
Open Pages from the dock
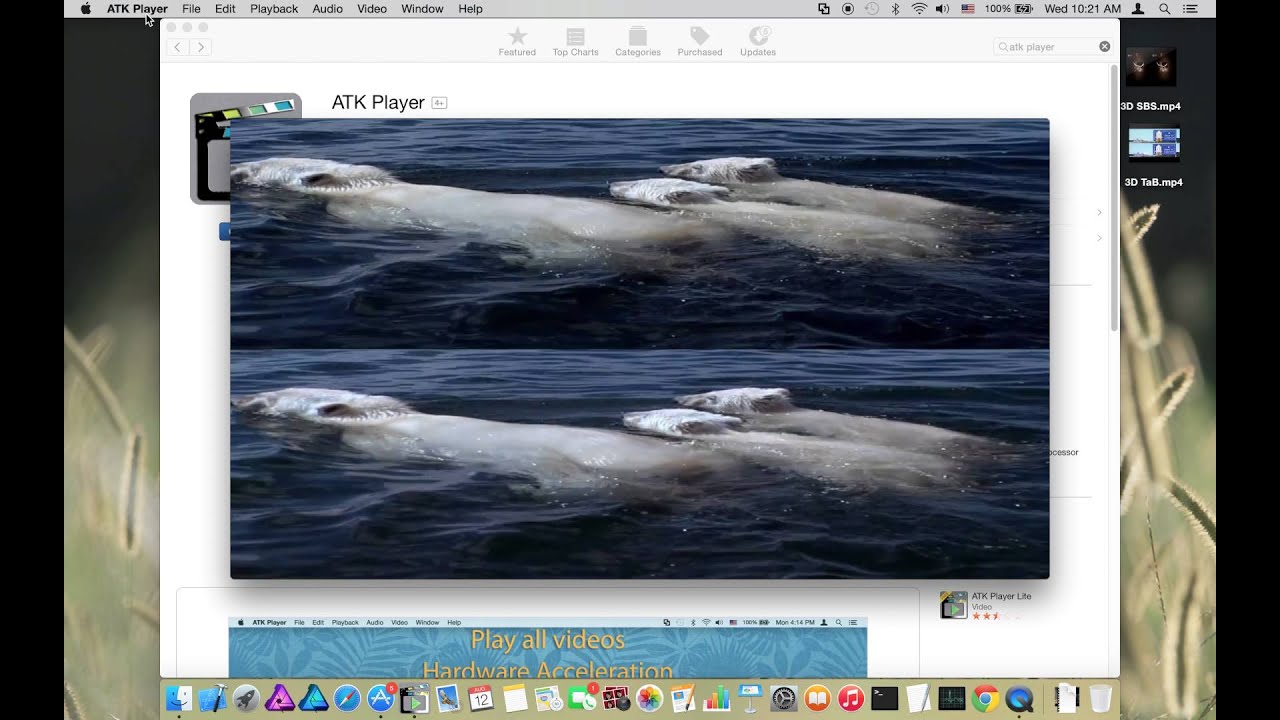pos(683,699)
